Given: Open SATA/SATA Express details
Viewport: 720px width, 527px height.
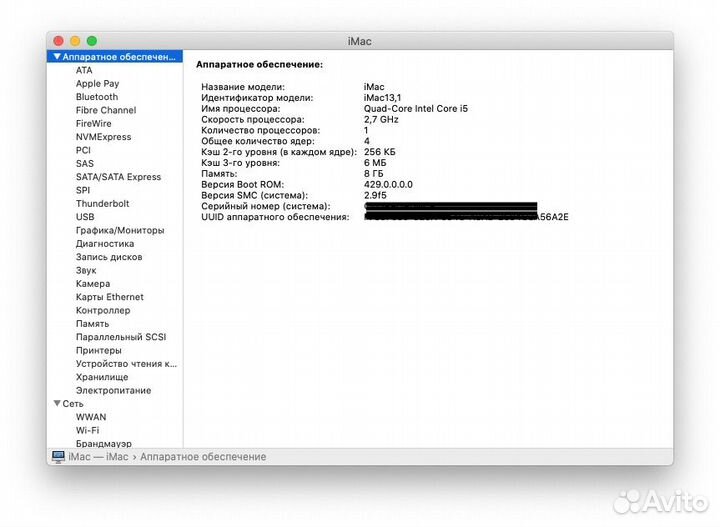Looking at the screenshot, I should [x=118, y=177].
